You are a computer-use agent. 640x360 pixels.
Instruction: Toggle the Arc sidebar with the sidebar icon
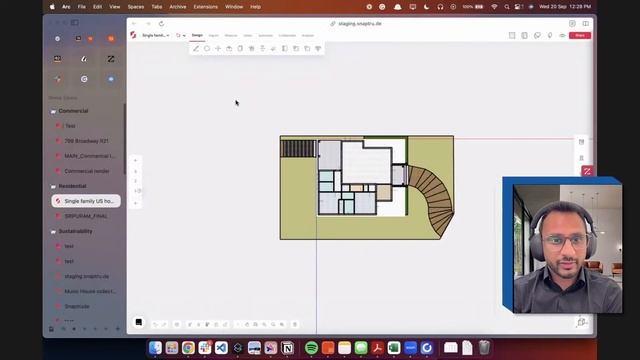pos(75,22)
